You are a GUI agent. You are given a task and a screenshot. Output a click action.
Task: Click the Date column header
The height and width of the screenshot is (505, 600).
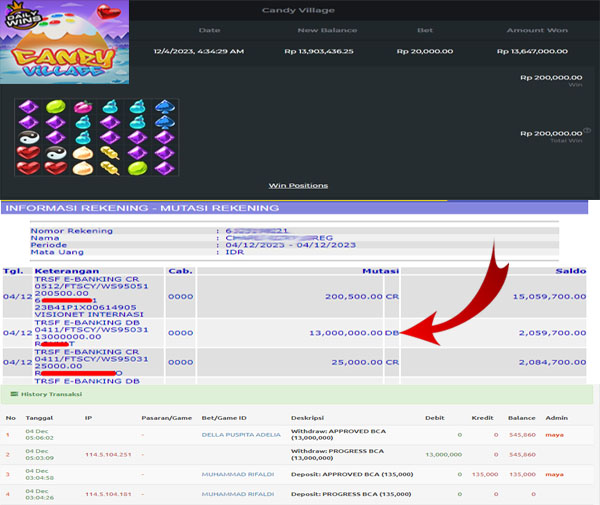point(209,30)
